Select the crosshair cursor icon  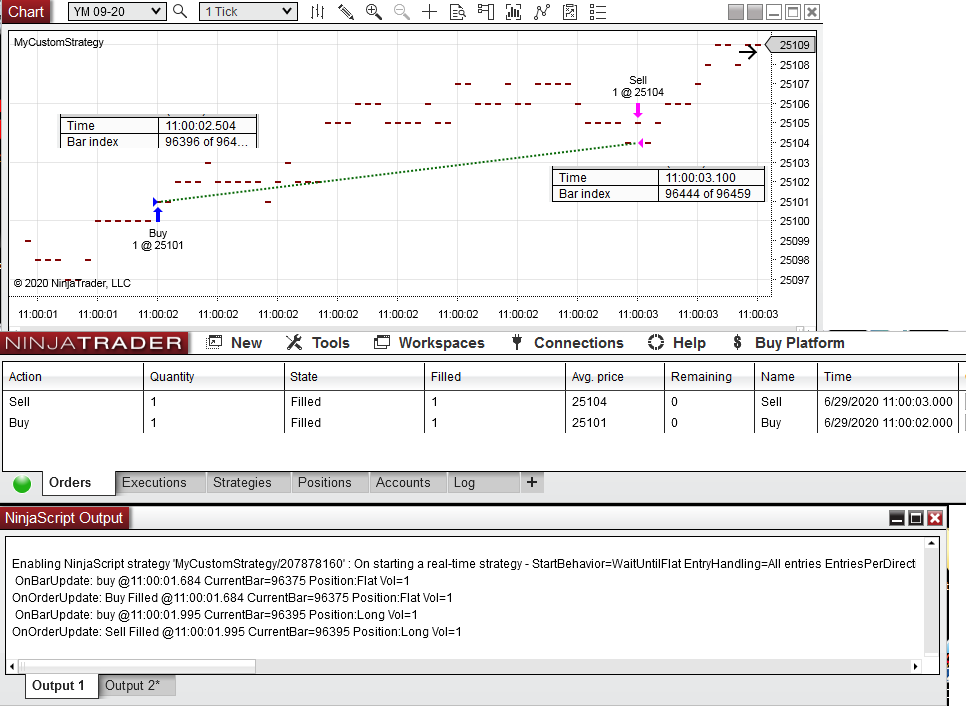(429, 12)
